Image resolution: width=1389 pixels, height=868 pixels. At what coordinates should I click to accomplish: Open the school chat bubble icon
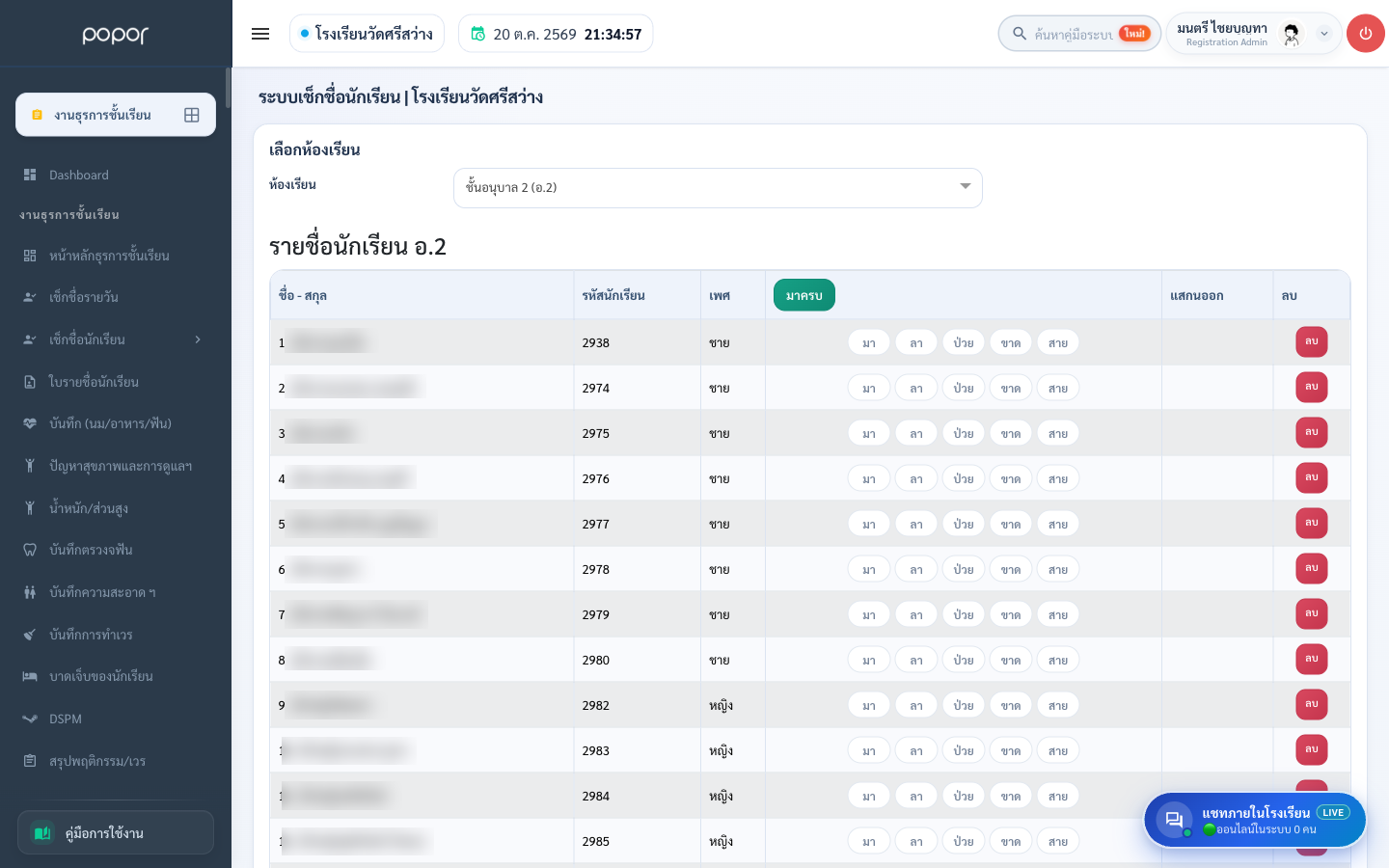click(x=1174, y=820)
